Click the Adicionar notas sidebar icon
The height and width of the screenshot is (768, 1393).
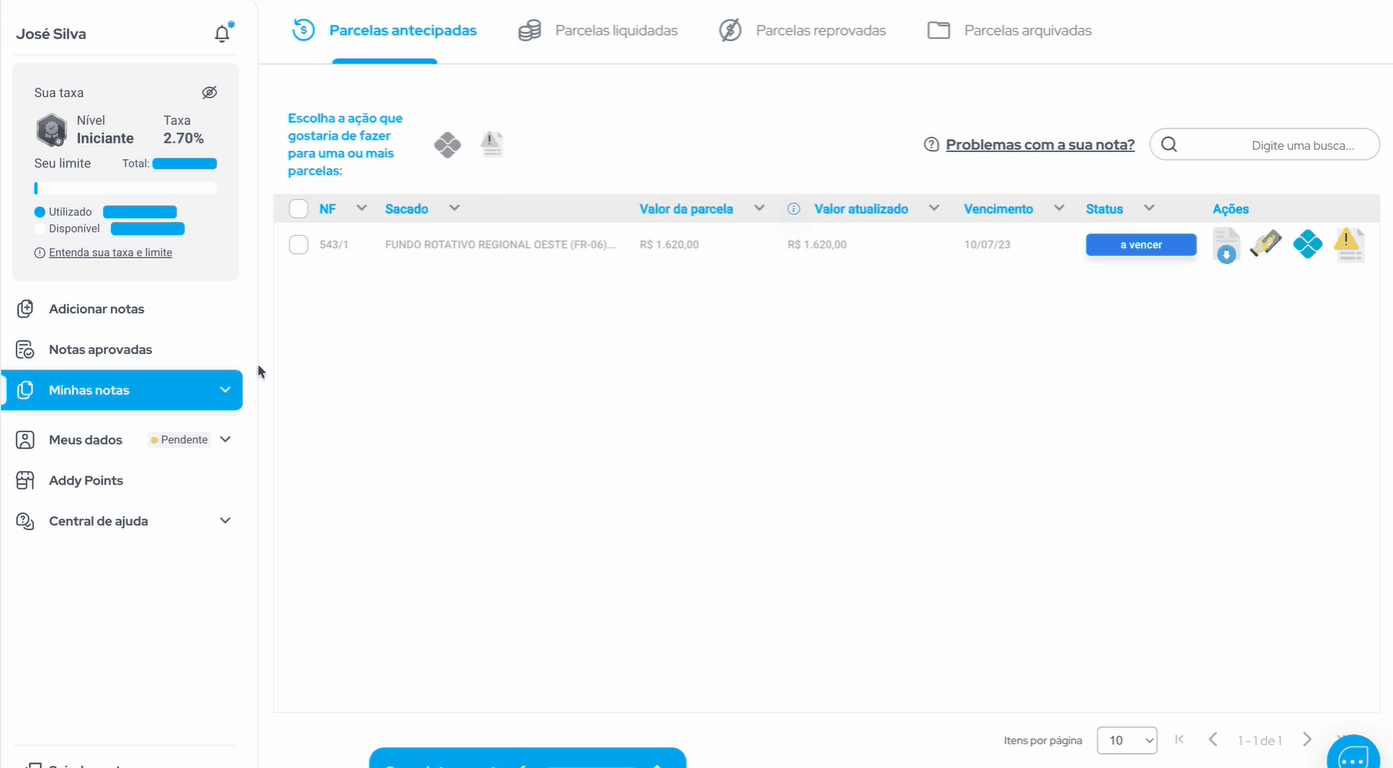(25, 309)
